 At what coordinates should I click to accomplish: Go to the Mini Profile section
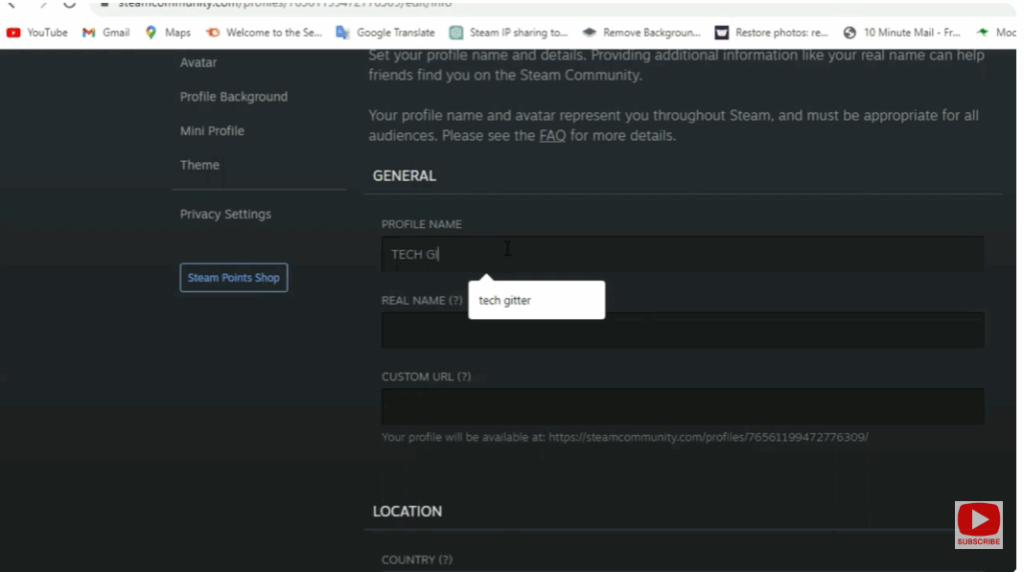(x=212, y=131)
